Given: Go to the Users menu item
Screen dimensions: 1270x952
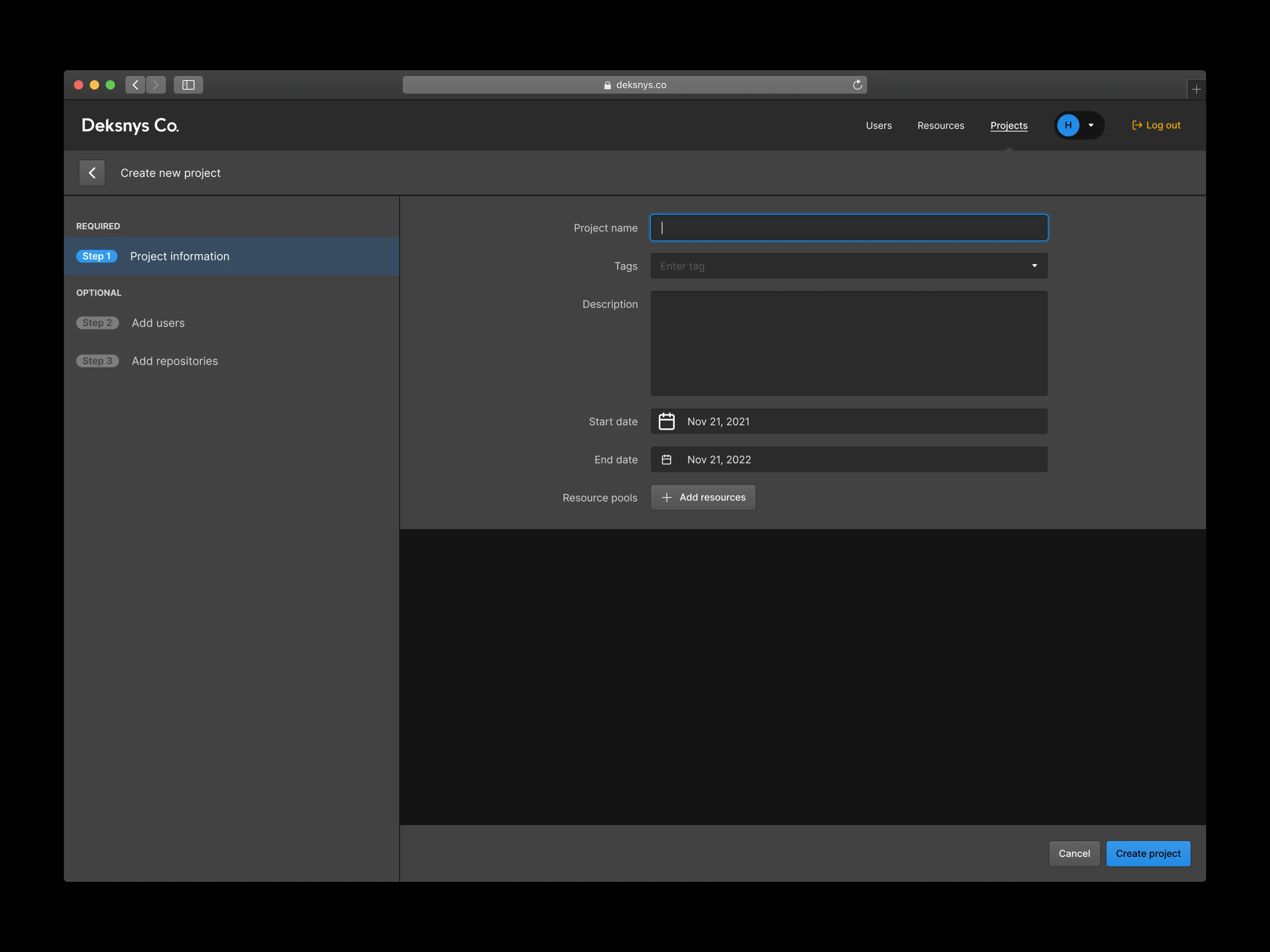Looking at the screenshot, I should [878, 125].
